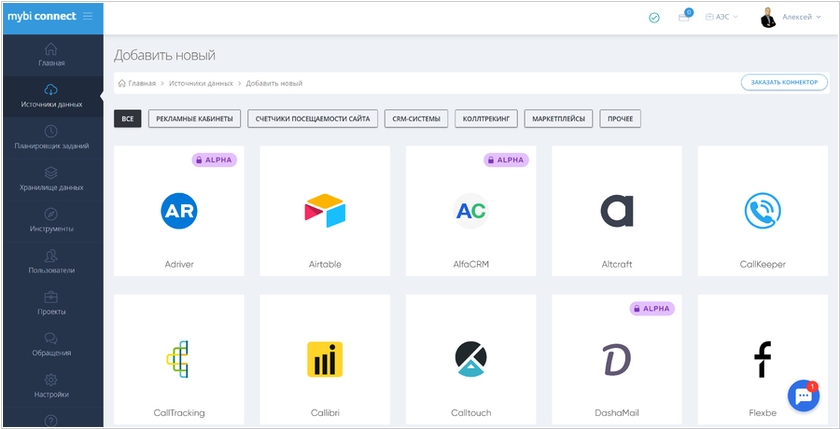Collapse sidebar with hamburger menu icon
The width and height of the screenshot is (840, 429).
[88, 16]
